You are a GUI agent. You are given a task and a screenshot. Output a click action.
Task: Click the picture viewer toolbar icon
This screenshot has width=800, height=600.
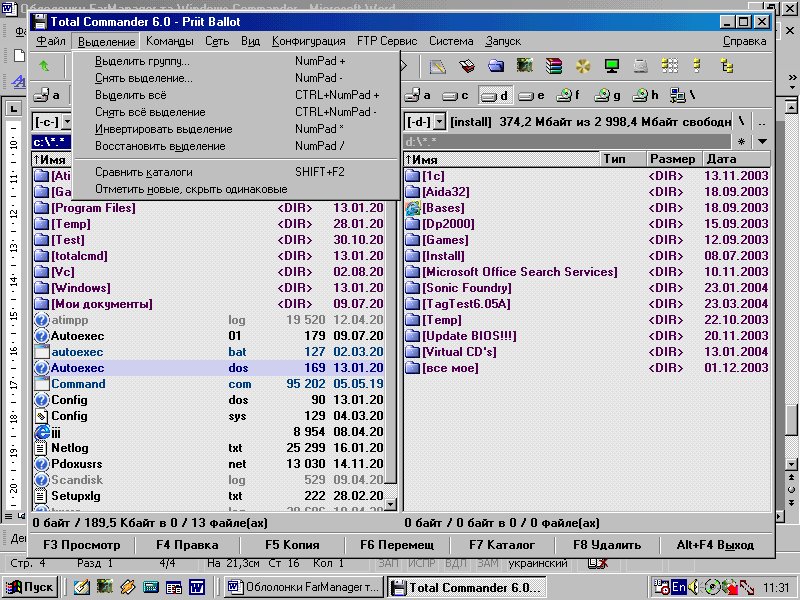[524, 66]
